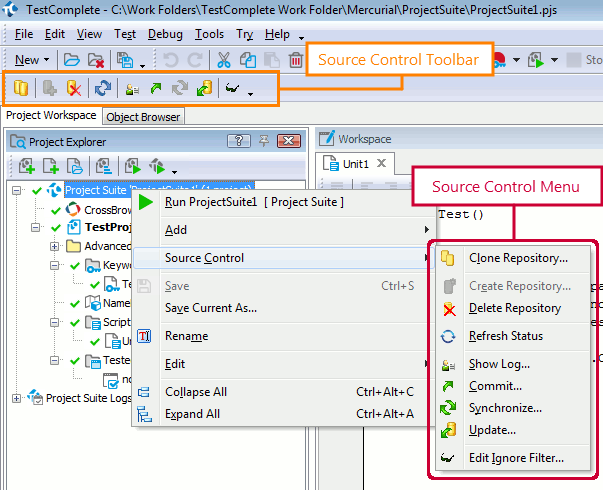Collapse the TestProject tree node
603x490 pixels.
point(35,228)
